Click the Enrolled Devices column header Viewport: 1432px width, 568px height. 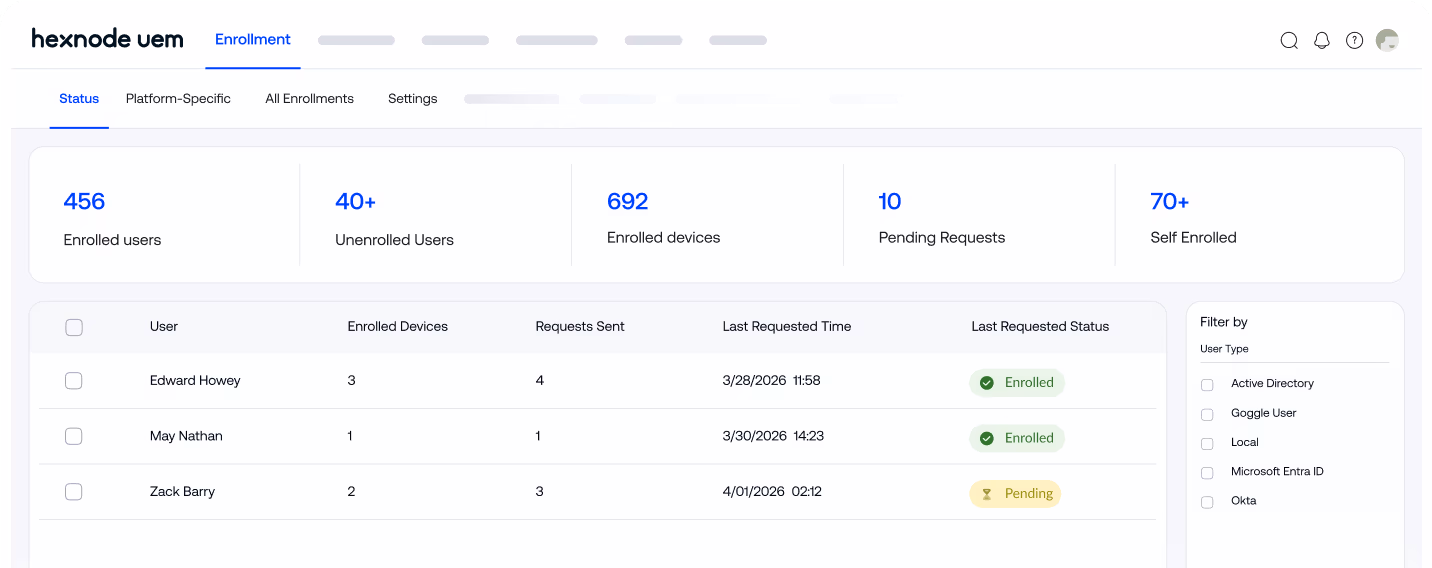398,326
